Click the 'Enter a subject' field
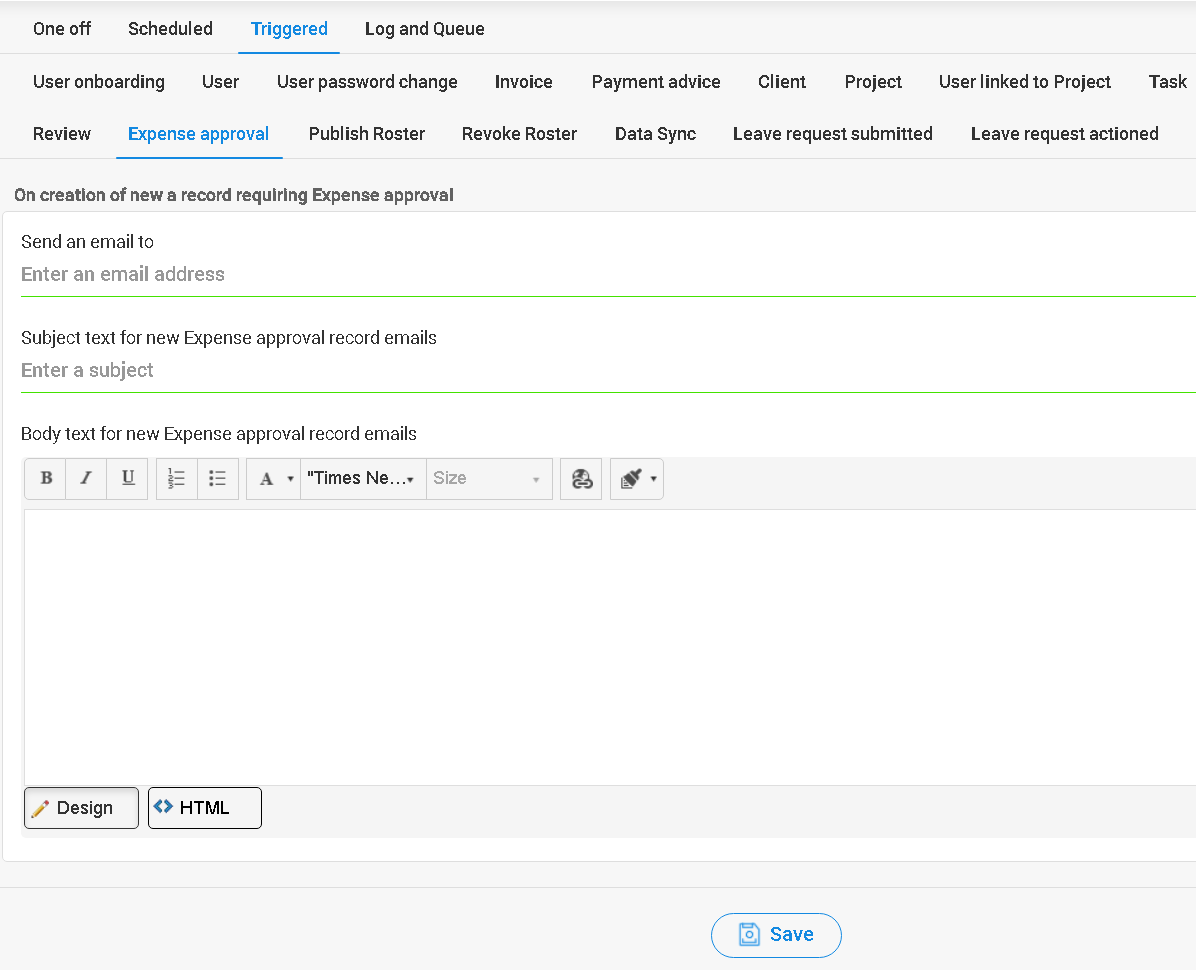Viewport: 1196px width, 970px height. 600,371
